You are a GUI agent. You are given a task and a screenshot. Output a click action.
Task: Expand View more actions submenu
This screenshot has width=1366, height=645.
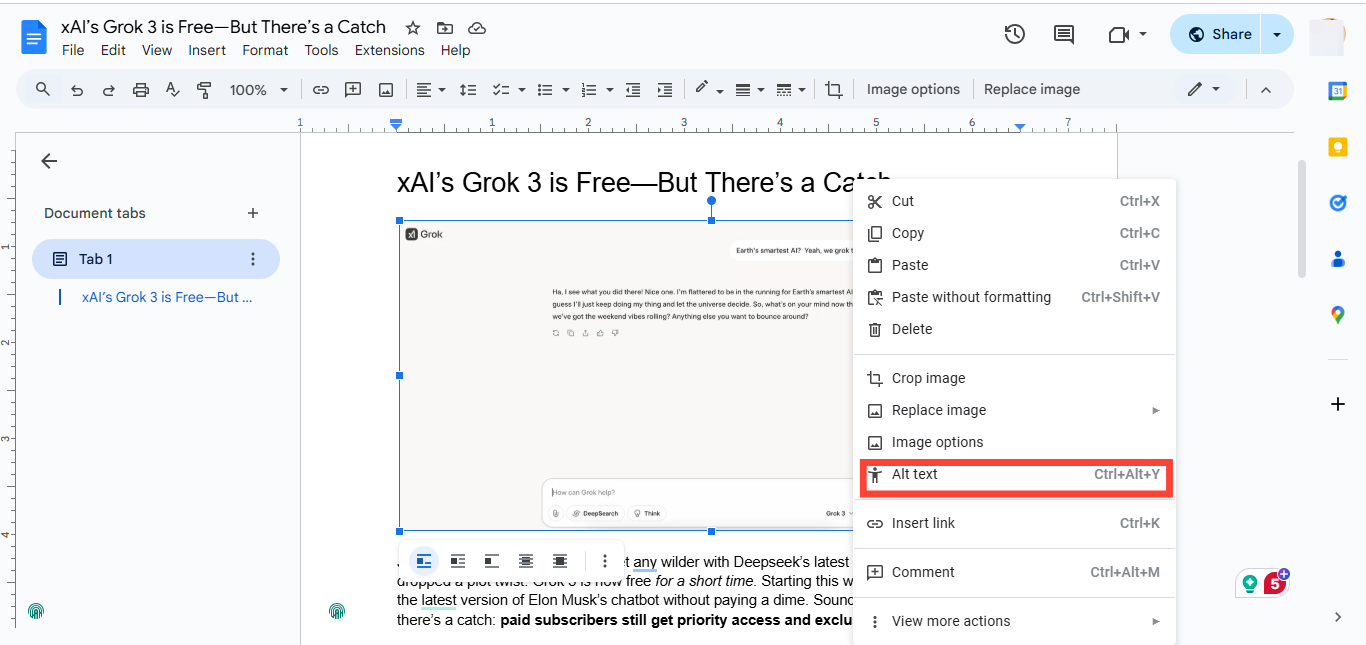[1014, 621]
